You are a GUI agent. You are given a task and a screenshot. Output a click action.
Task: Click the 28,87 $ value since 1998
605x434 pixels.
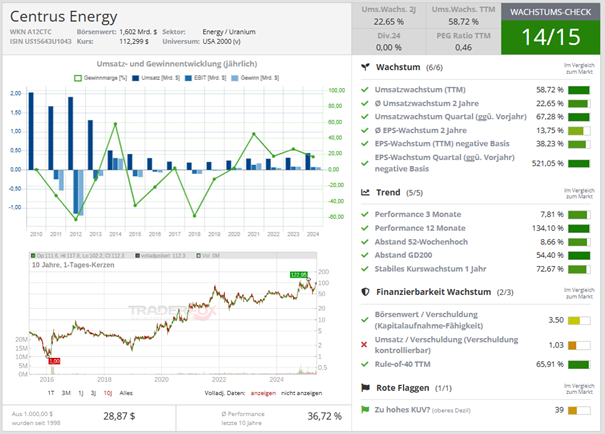coord(119,416)
